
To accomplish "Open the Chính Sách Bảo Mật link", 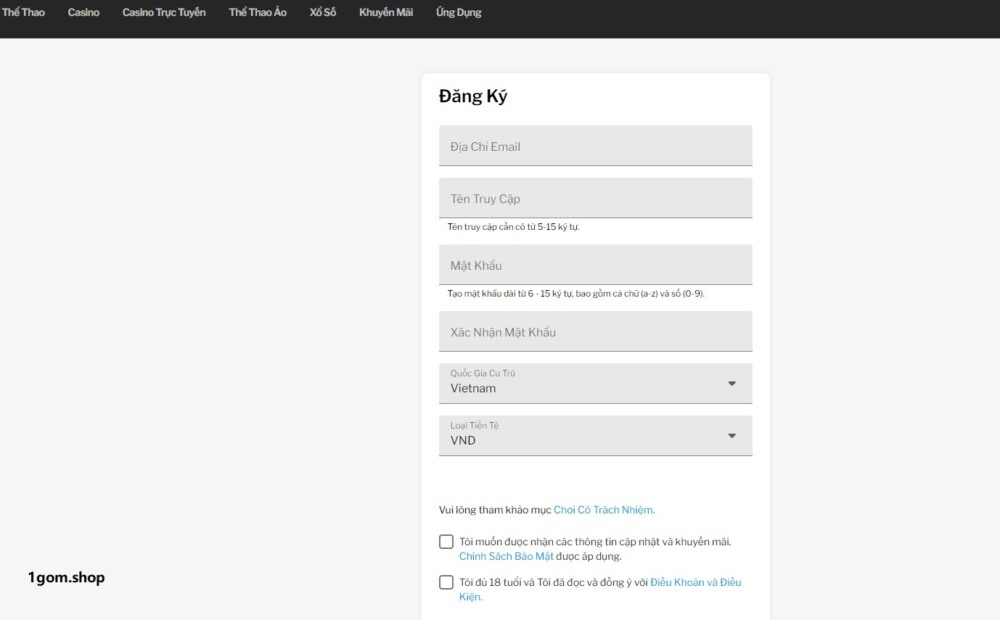I will 506,556.
